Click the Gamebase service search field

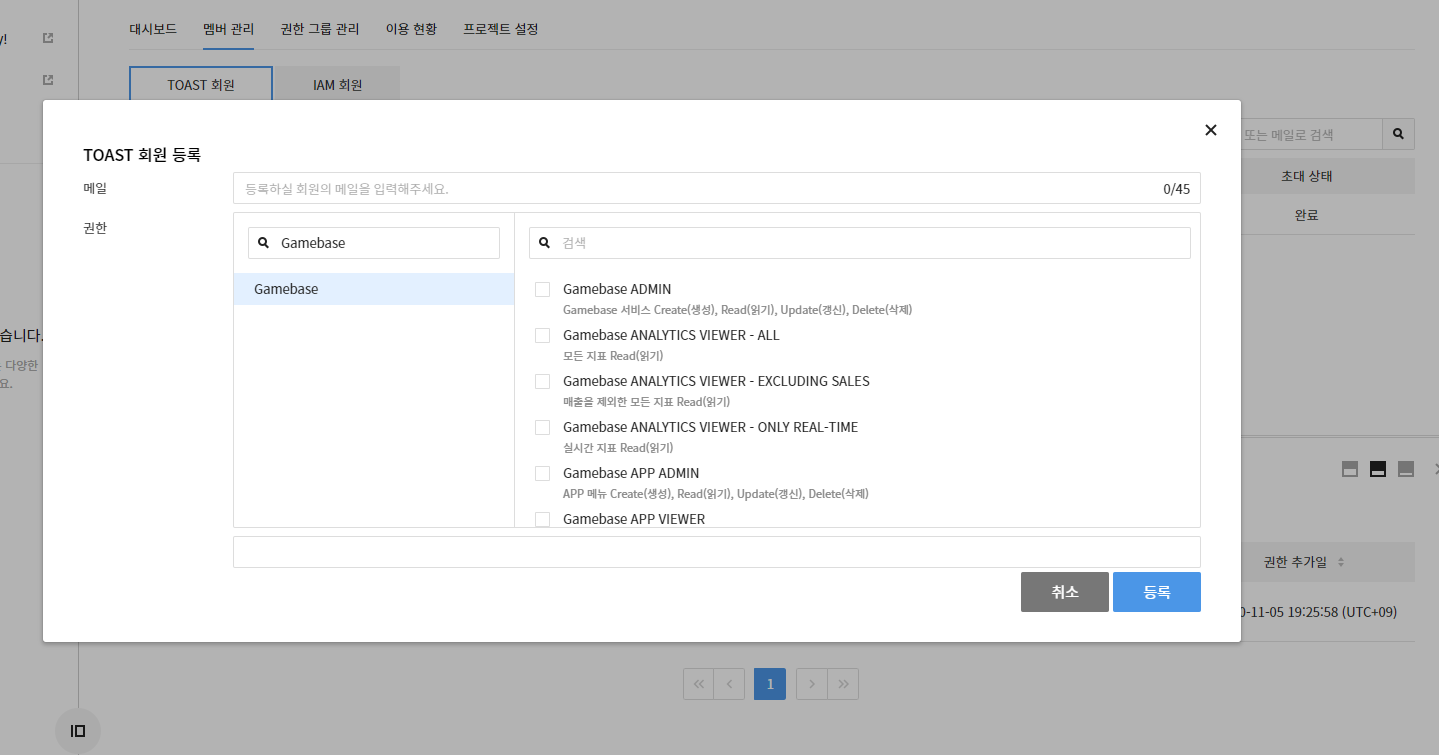pyautogui.click(x=374, y=243)
